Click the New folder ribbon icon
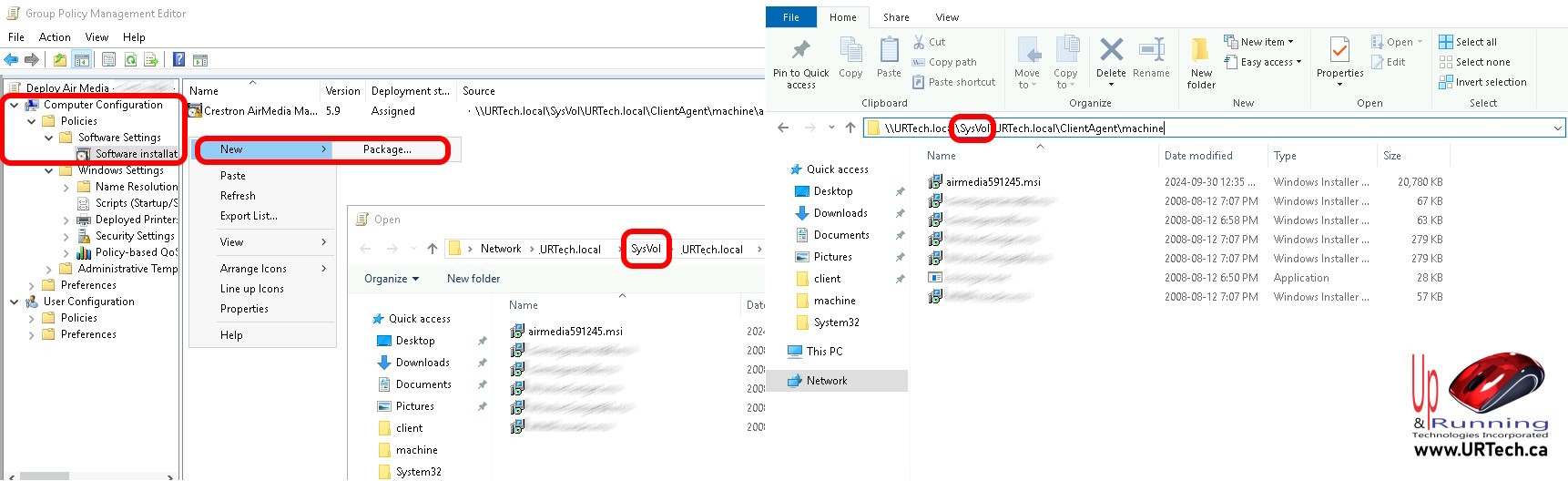The image size is (1568, 481). click(1201, 51)
